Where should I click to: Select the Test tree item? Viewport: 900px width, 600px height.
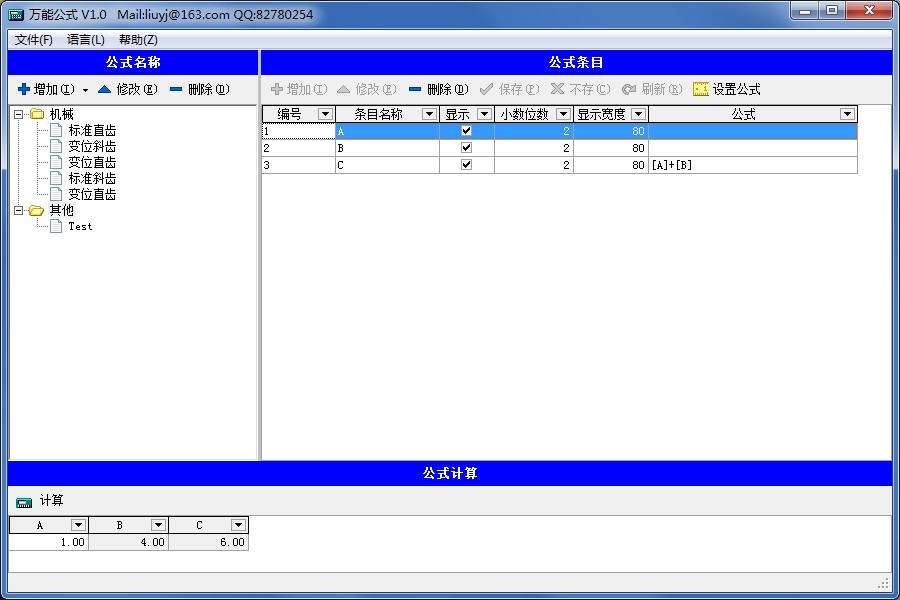click(x=80, y=226)
